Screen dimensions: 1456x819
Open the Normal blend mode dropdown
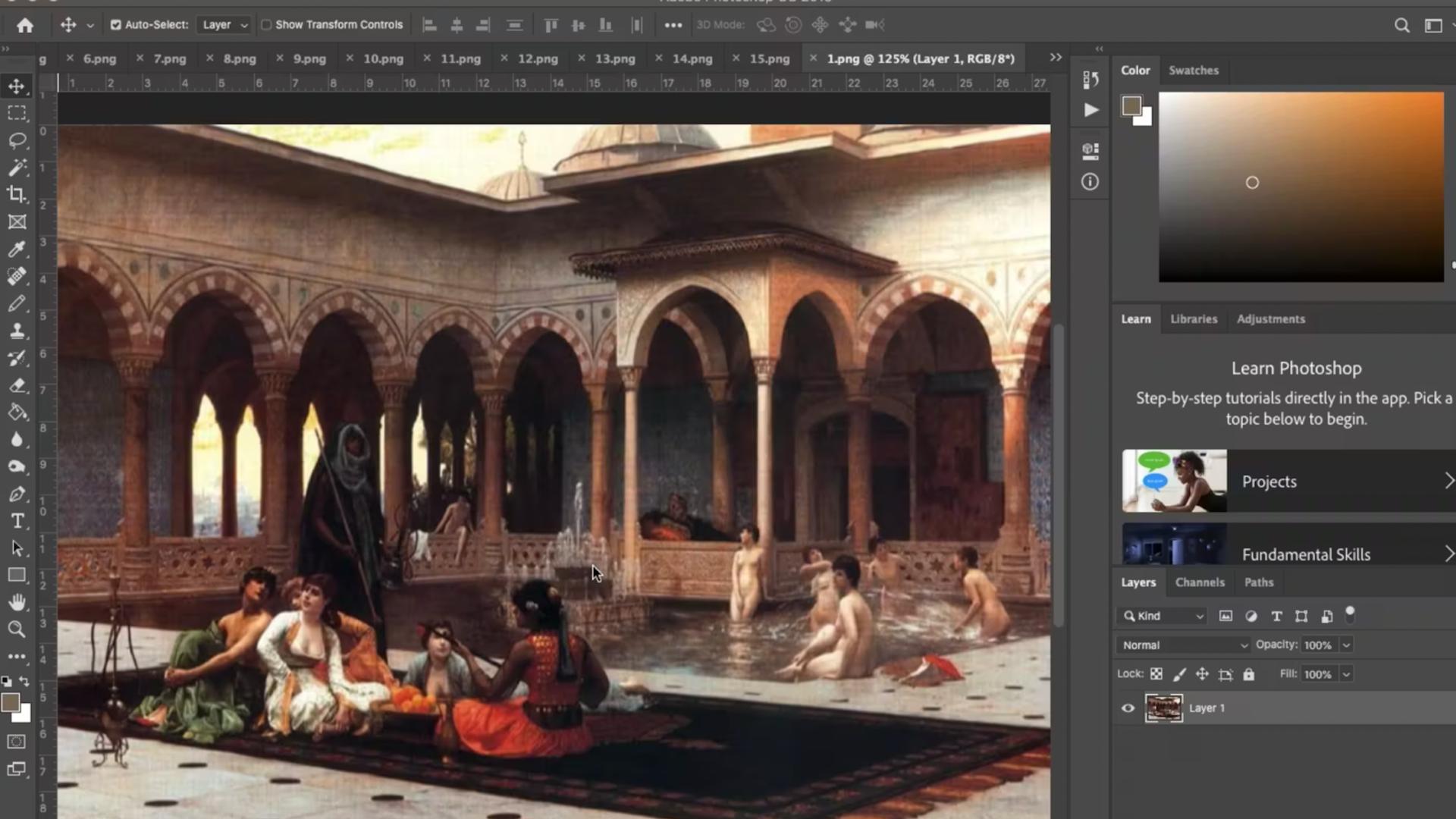[x=1183, y=645]
